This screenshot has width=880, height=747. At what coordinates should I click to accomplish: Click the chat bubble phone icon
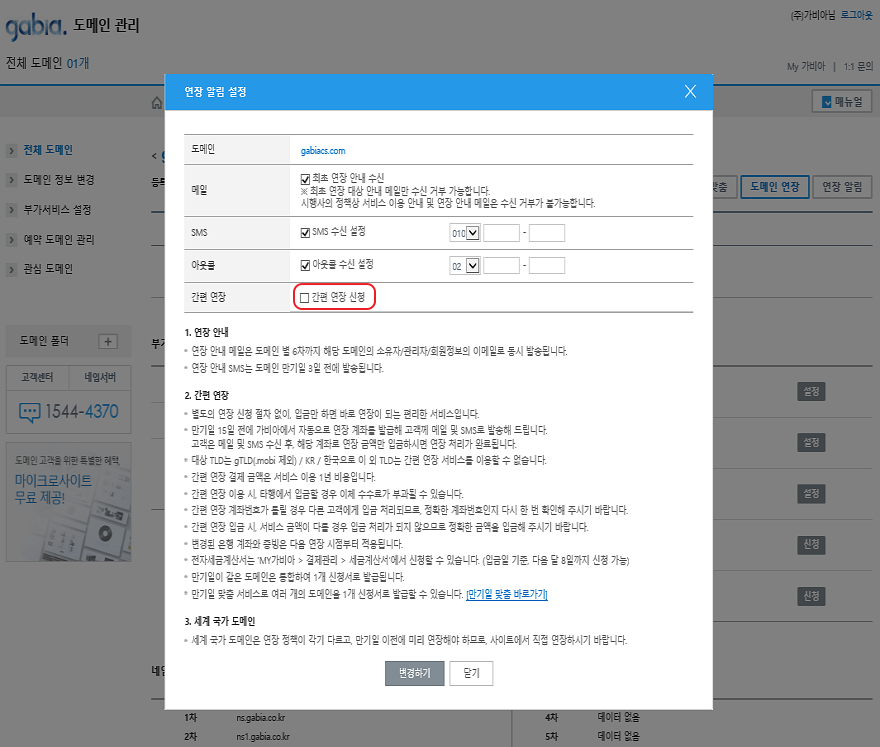[29, 412]
